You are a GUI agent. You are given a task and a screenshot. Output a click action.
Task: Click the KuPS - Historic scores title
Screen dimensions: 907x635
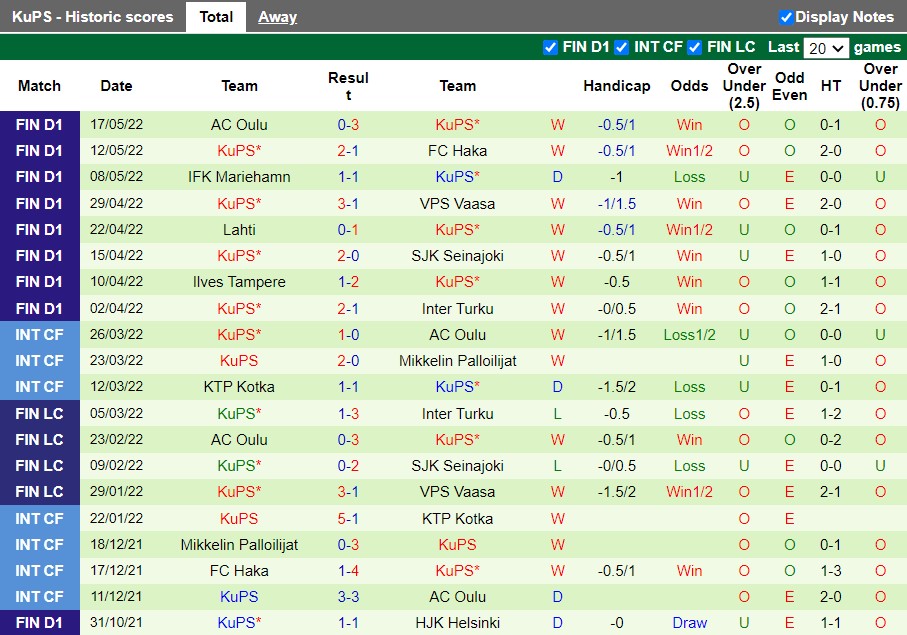coord(93,17)
